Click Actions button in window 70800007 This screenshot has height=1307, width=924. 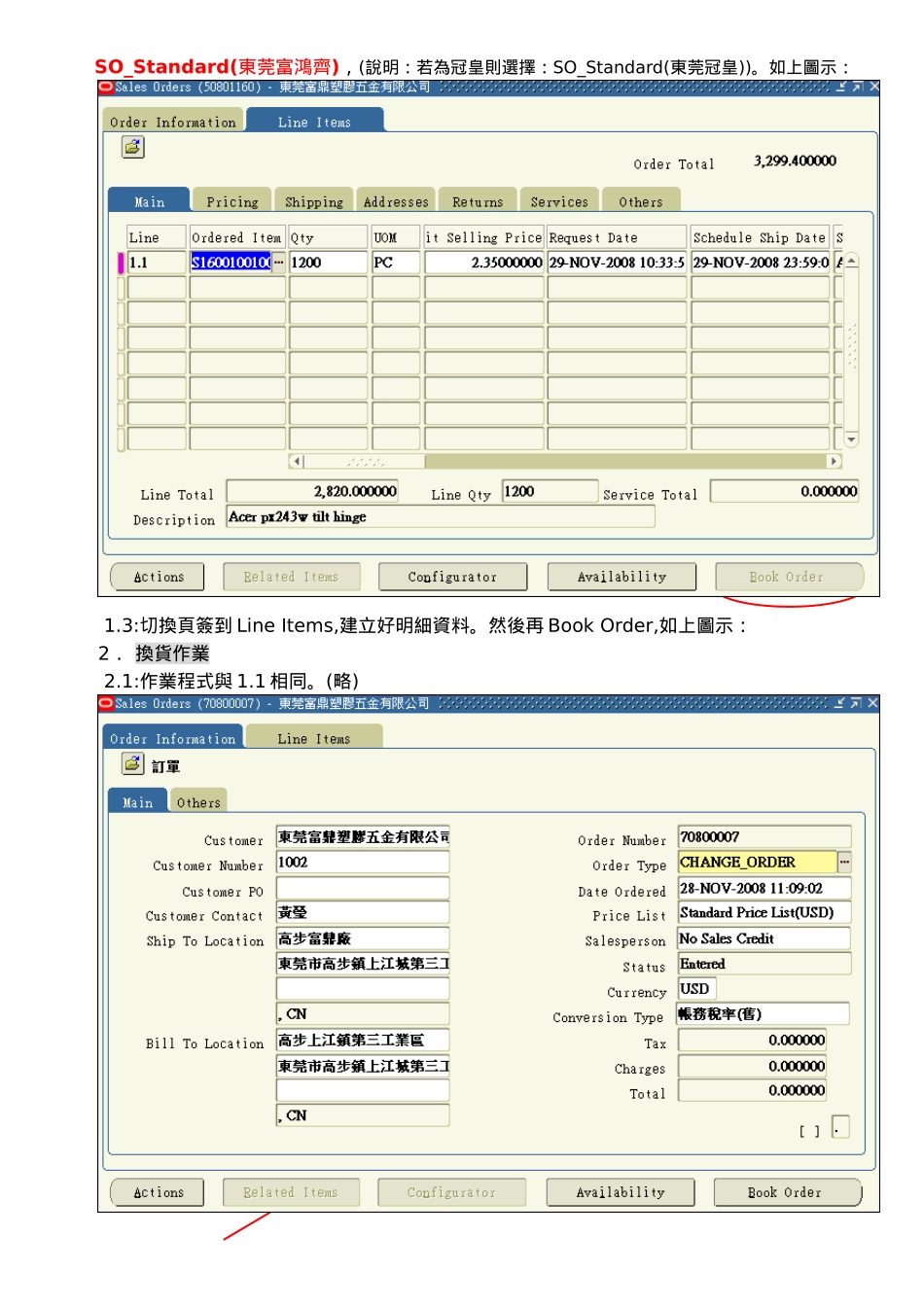click(x=158, y=1192)
